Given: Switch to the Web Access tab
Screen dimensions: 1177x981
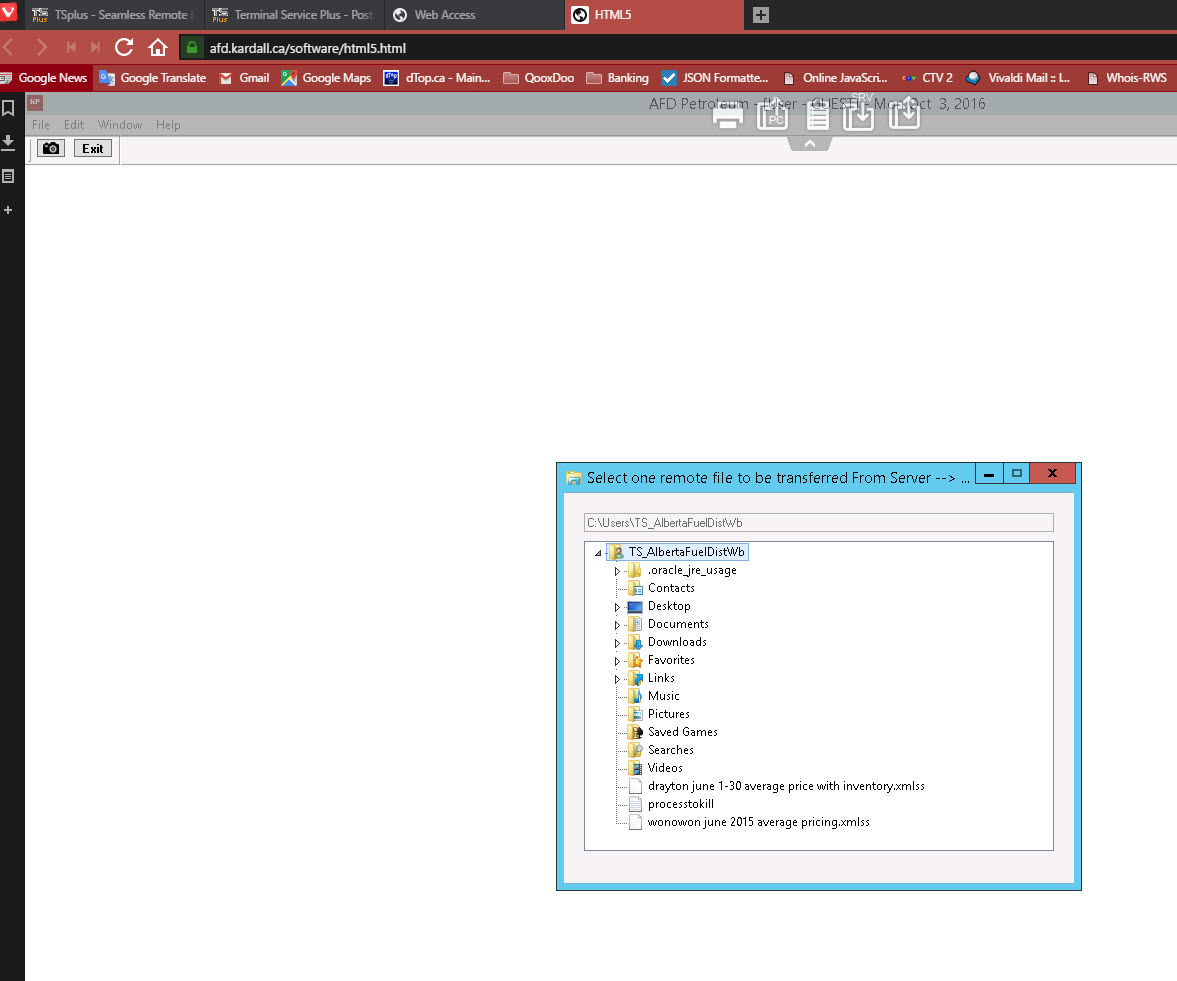Looking at the screenshot, I should [x=445, y=15].
